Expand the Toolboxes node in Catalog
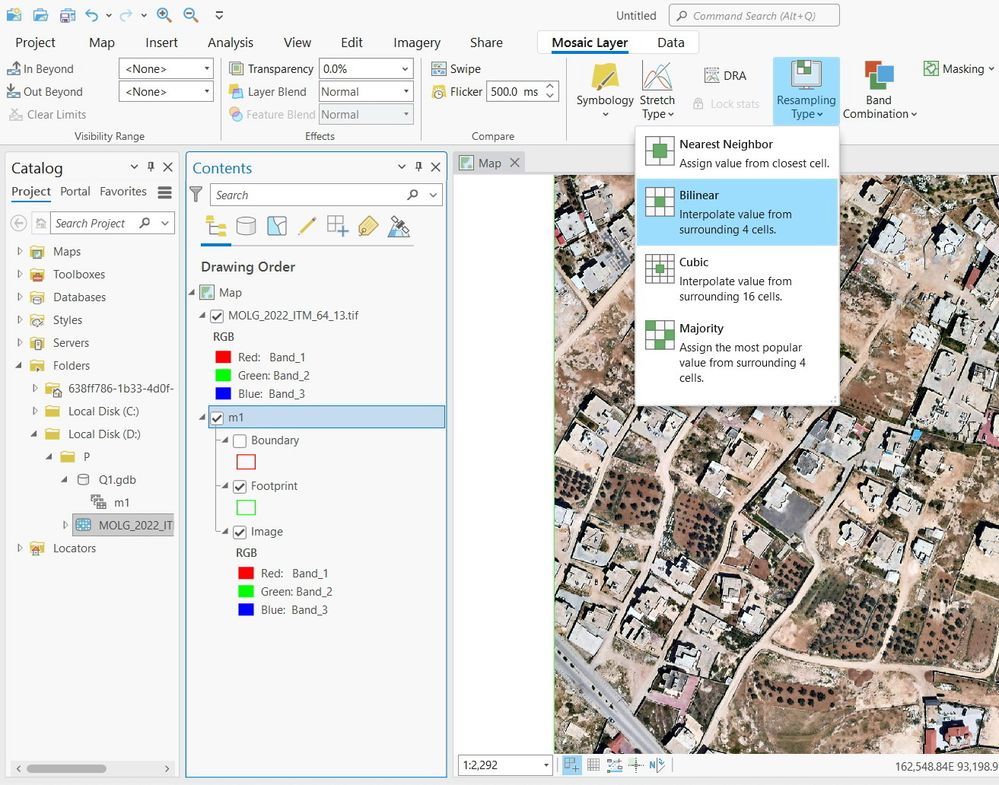 (19, 274)
